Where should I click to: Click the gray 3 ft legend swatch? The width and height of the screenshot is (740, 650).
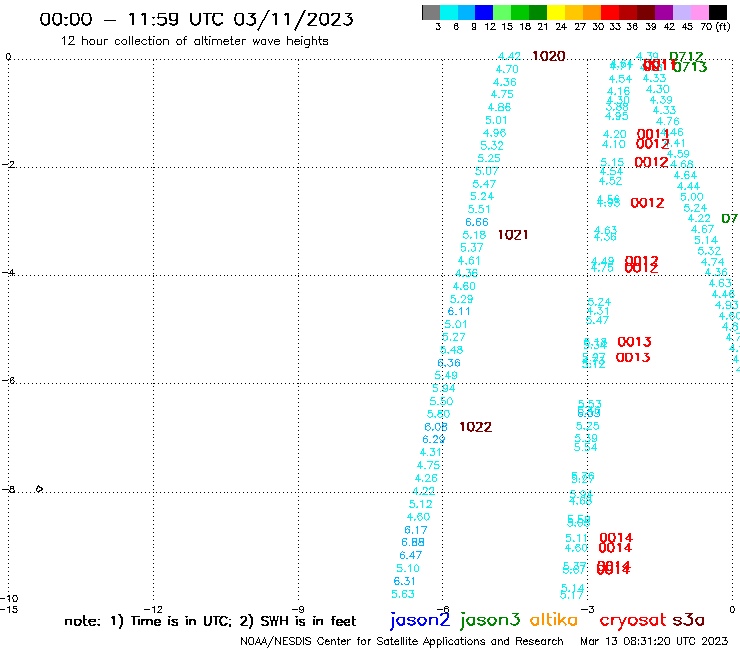click(x=431, y=13)
